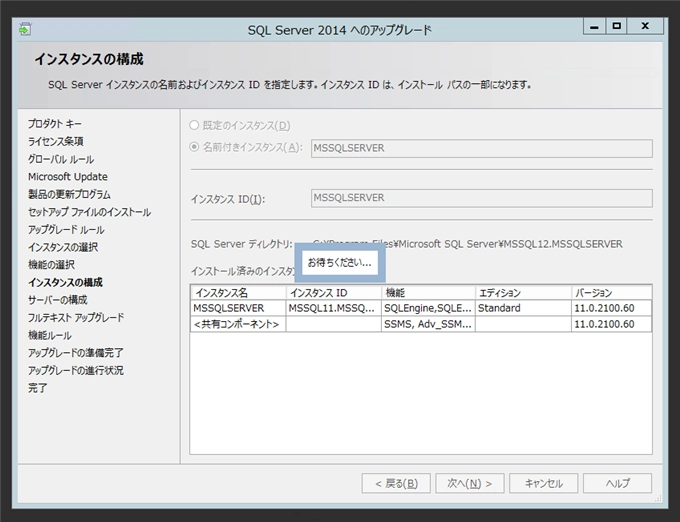Click the エディション column header
The width and height of the screenshot is (680, 522).
(x=523, y=293)
